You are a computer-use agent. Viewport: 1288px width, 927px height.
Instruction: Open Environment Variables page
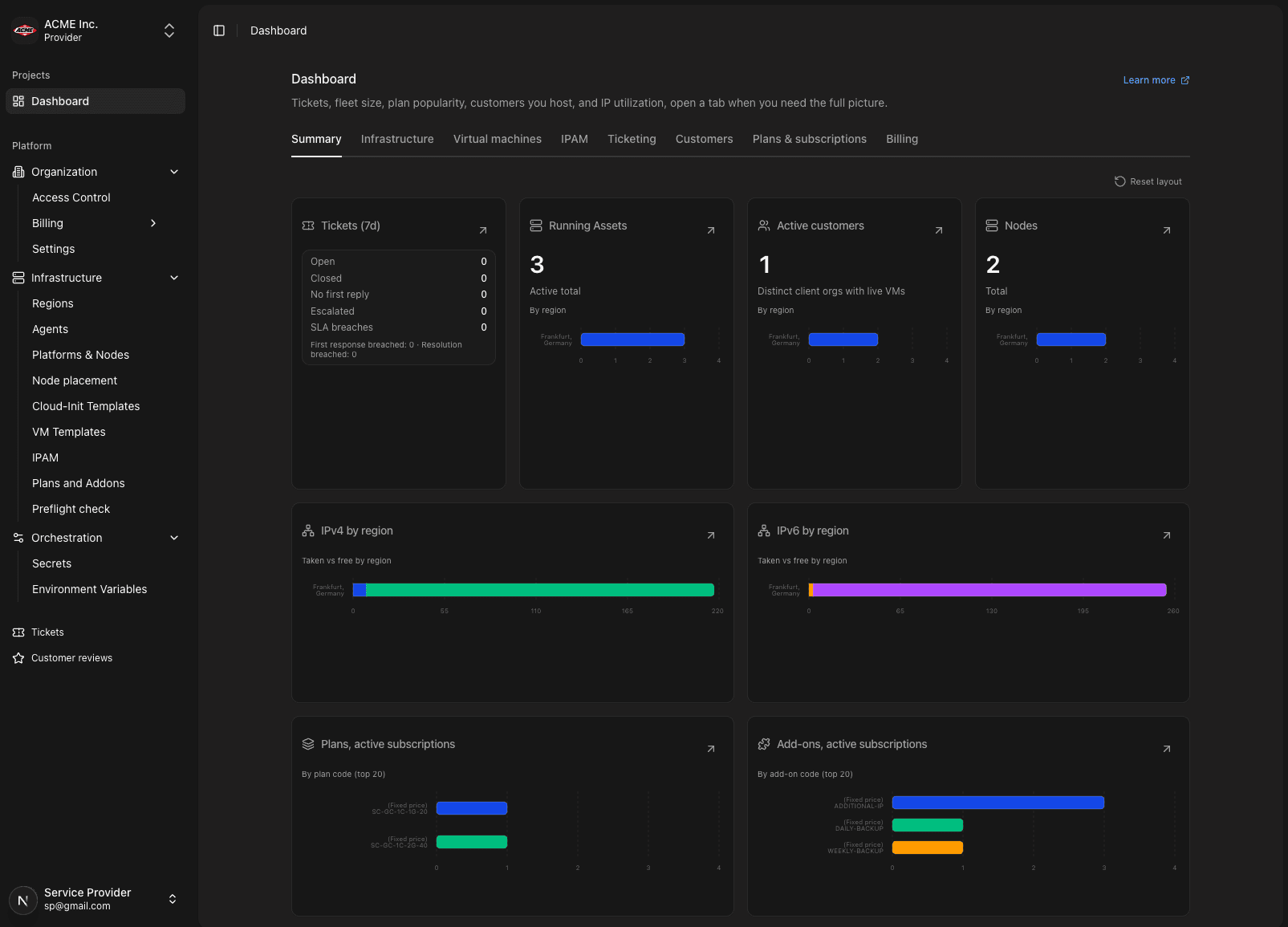pyautogui.click(x=90, y=589)
